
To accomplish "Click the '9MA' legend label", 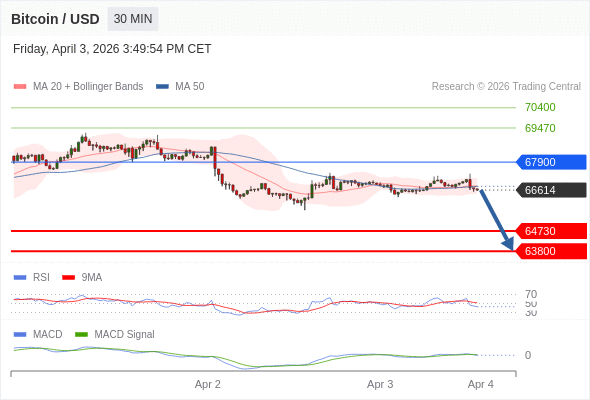I will tap(92, 278).
